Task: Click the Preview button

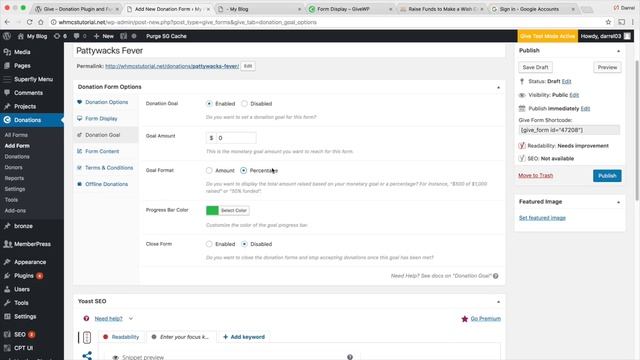Action: coord(607,67)
